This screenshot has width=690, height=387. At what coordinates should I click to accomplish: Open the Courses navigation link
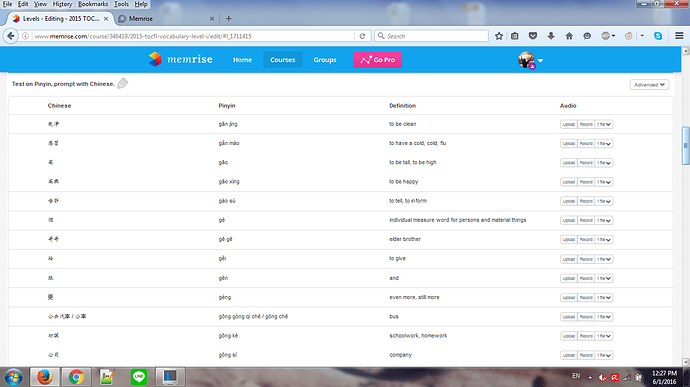click(x=283, y=60)
